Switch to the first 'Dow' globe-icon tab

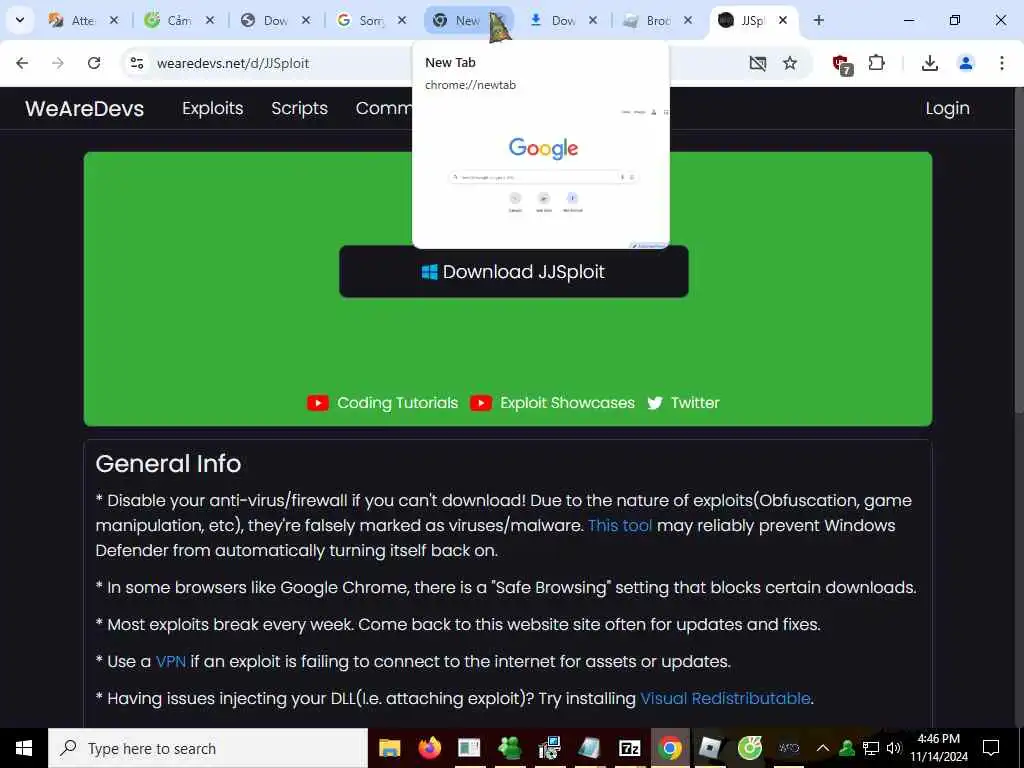coord(274,20)
